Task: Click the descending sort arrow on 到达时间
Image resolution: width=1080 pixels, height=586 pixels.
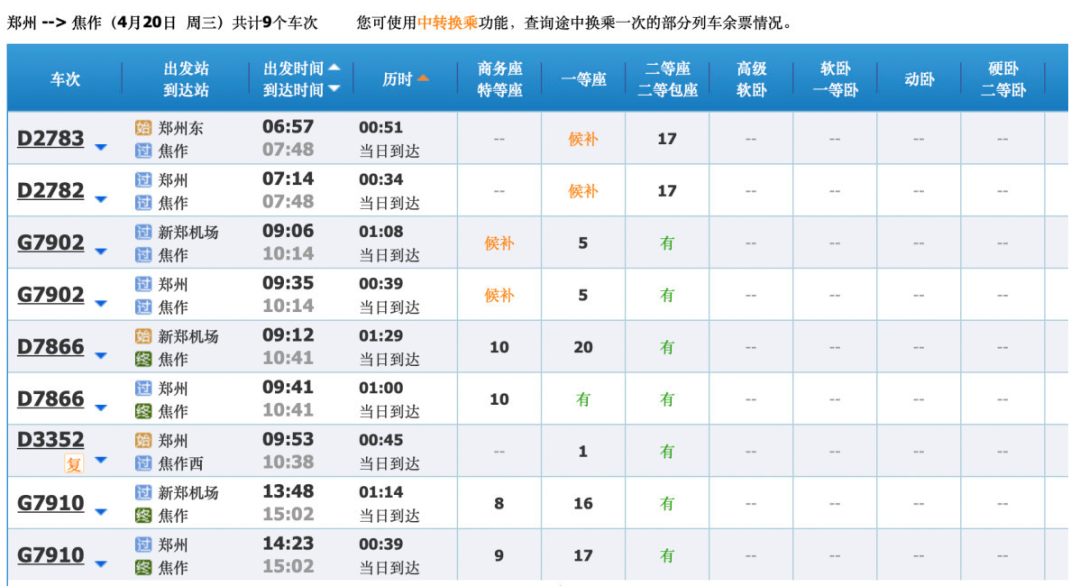Action: [334, 90]
